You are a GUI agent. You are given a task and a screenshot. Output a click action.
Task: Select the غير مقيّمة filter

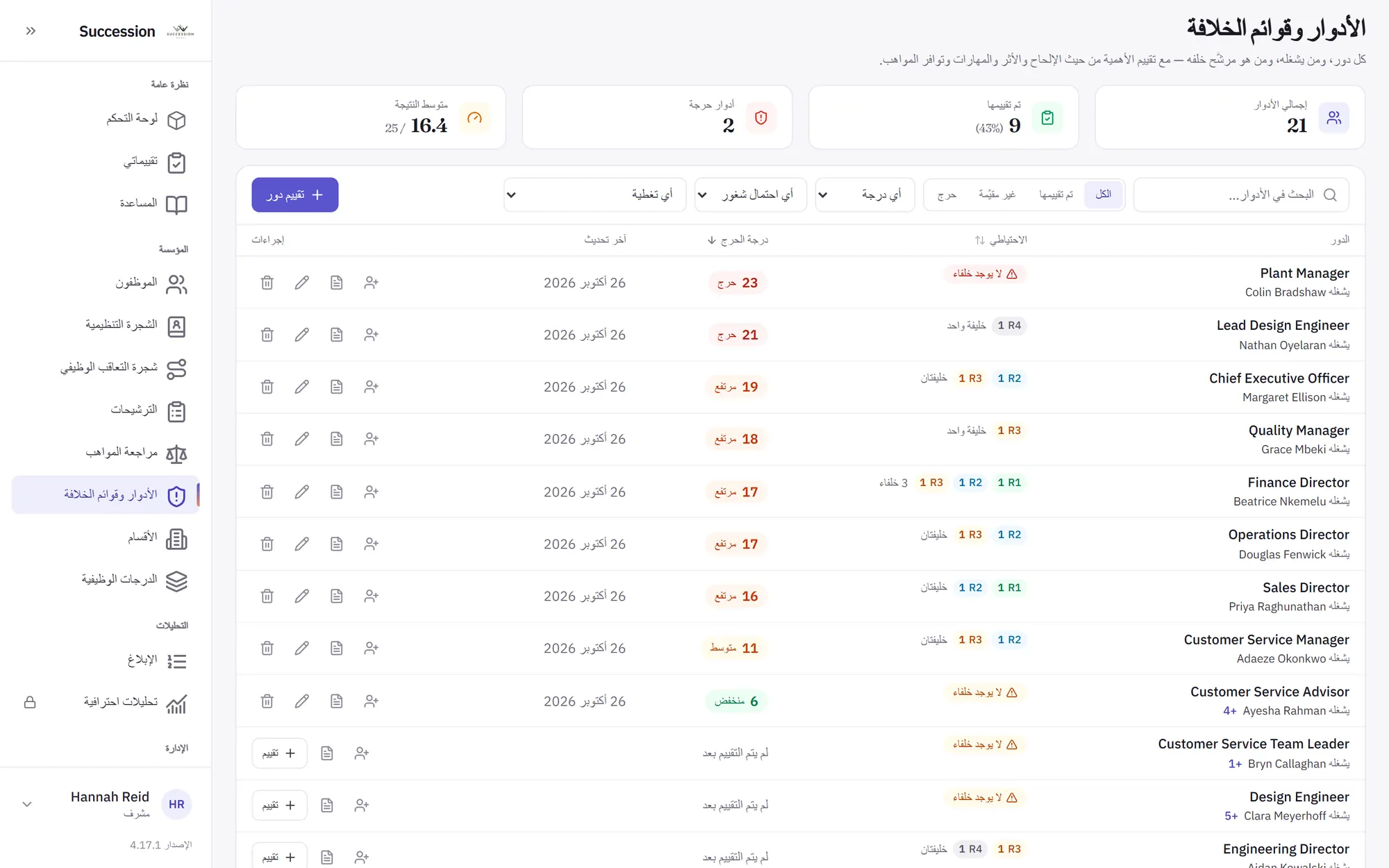point(997,194)
